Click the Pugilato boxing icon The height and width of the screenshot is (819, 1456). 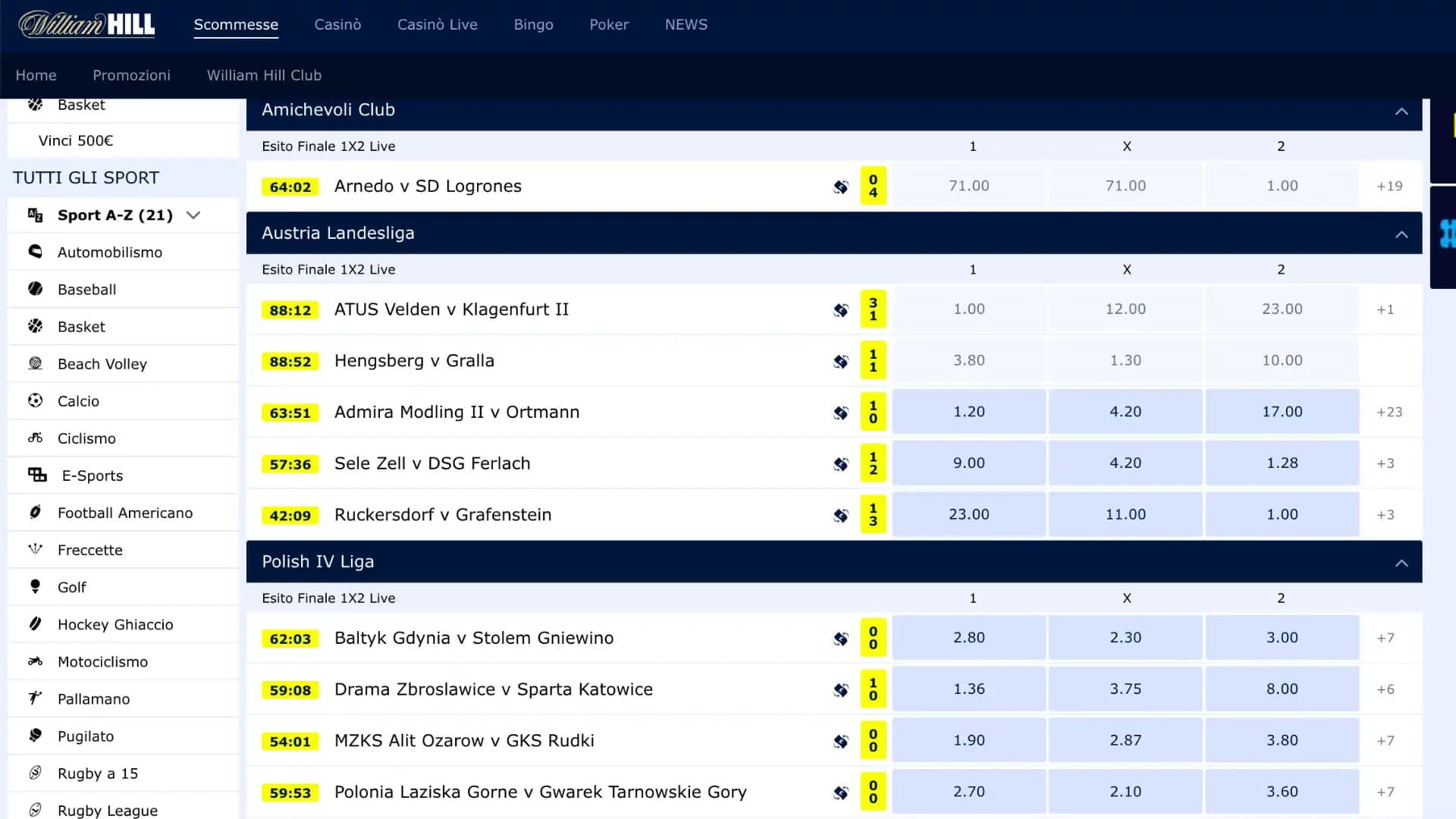(x=35, y=736)
